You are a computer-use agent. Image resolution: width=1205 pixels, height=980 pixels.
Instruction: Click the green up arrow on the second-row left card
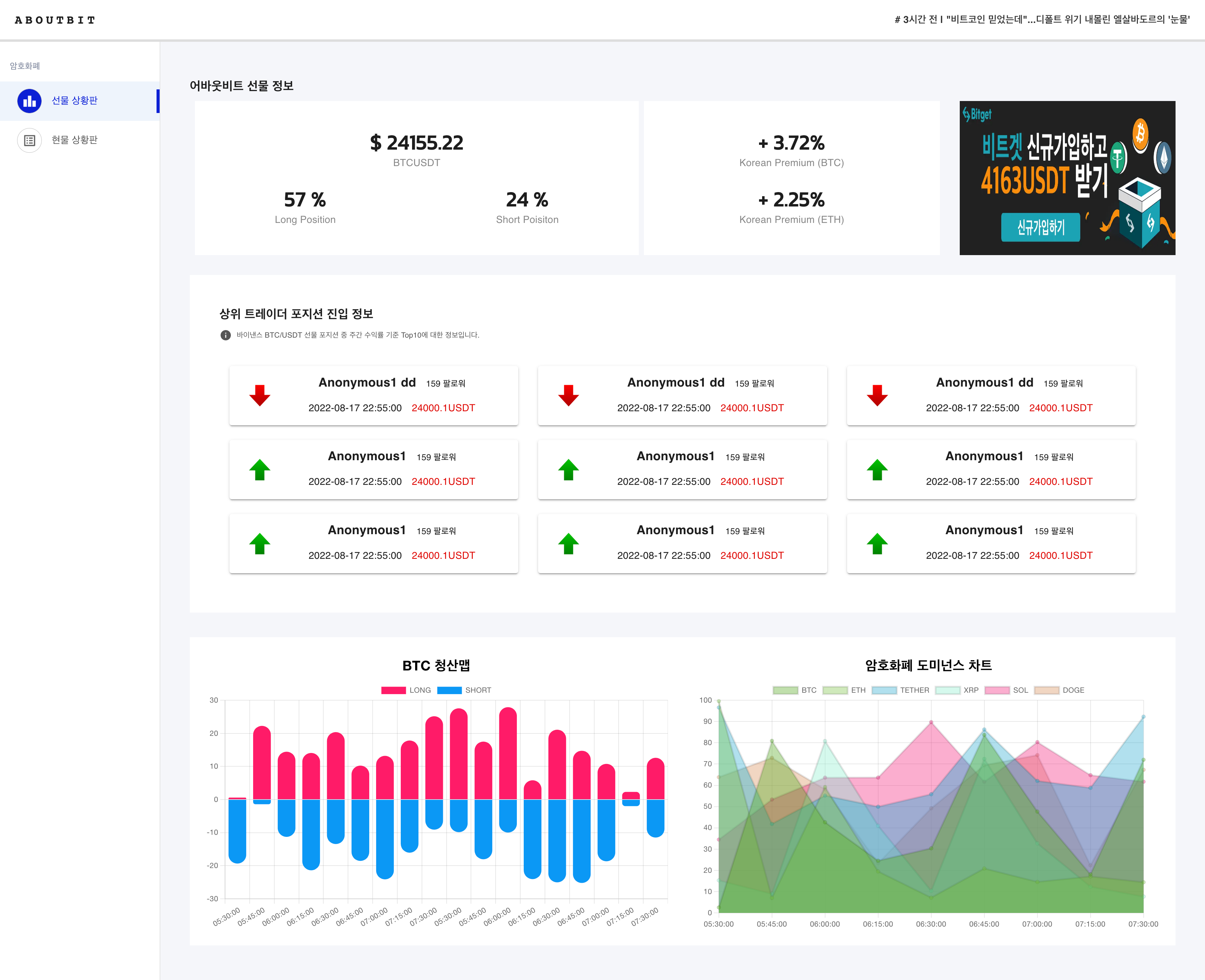[260, 470]
